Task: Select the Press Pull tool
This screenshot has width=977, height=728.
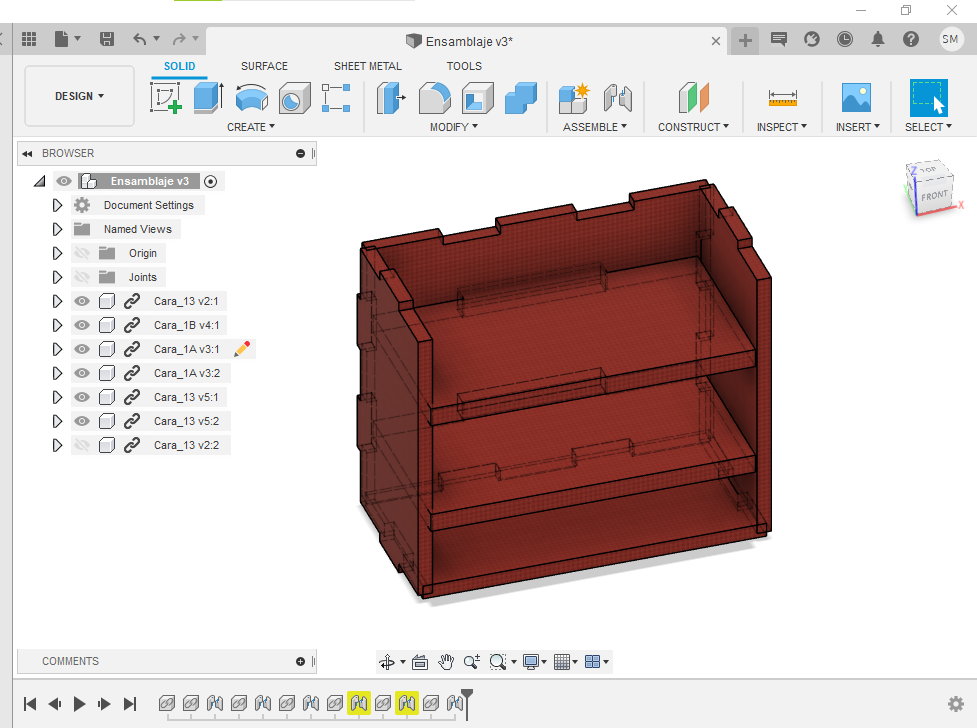Action: point(391,98)
